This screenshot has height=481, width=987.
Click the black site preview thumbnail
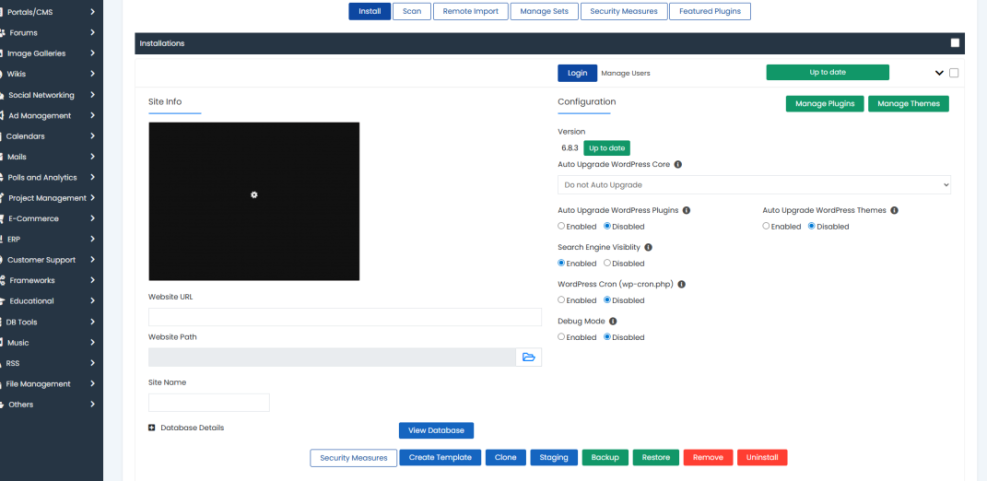pos(254,201)
